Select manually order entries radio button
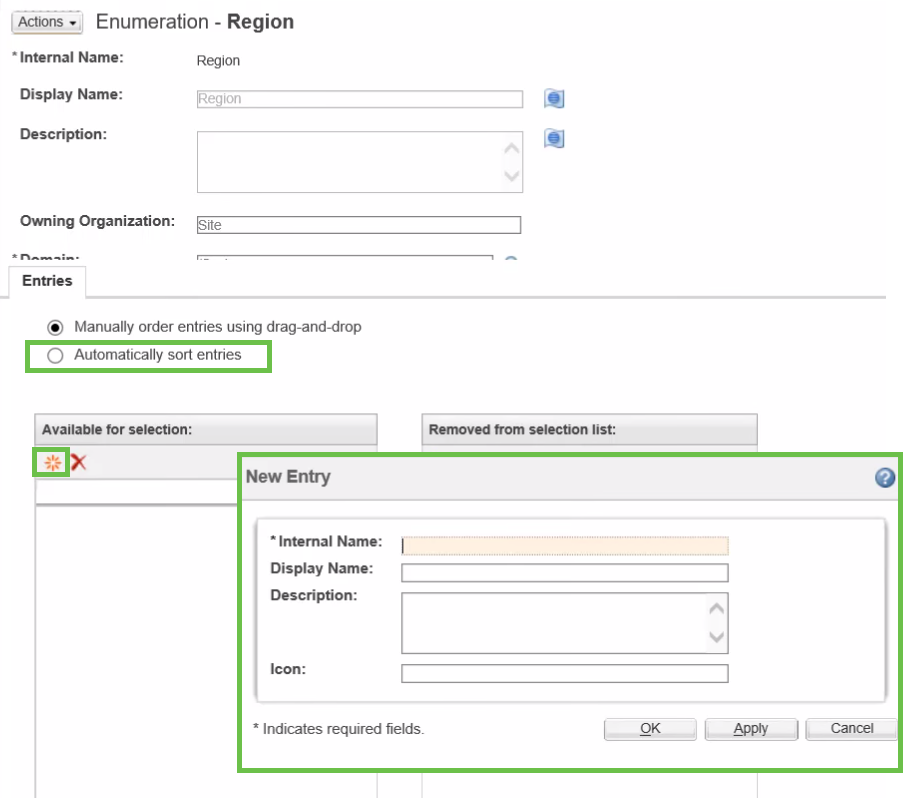The height and width of the screenshot is (798, 903). click(55, 328)
